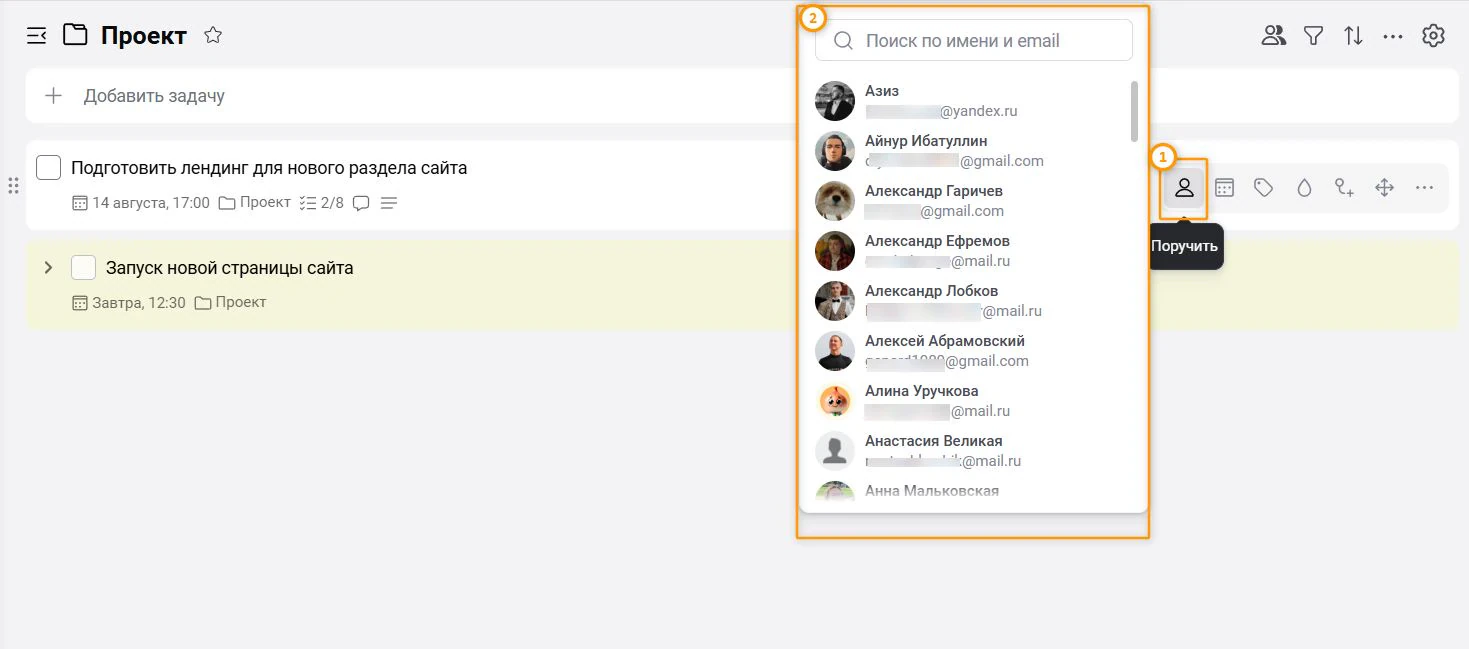Screen dimensions: 1469x649
Task: Open task title Запуск новой страницы сайта
Action: [229, 268]
